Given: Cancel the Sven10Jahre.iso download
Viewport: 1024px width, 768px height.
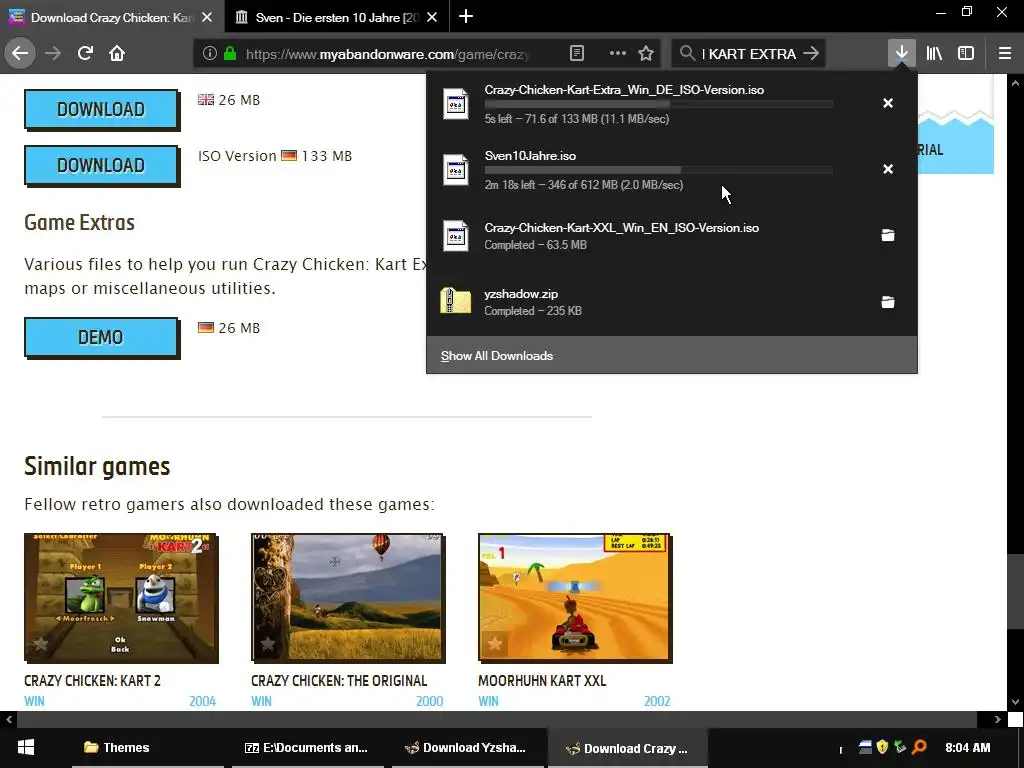Looking at the screenshot, I should click(888, 169).
